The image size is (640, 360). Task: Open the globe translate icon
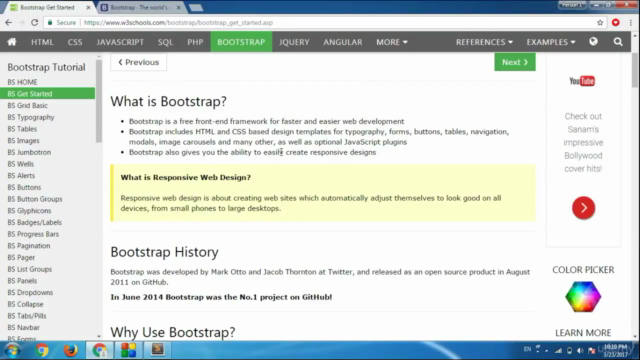(x=593, y=42)
